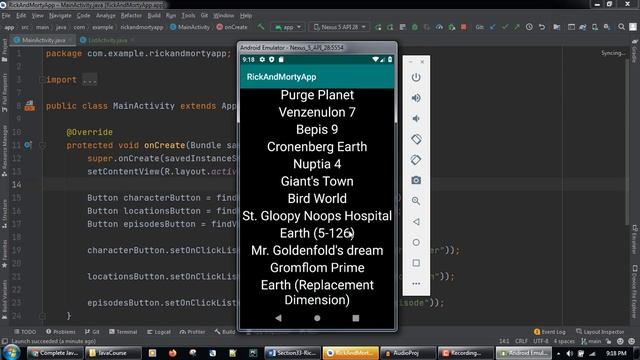Viewport: 640px width, 360px height.
Task: Open the Navigate menu
Action: pyautogui.click(x=60, y=16)
